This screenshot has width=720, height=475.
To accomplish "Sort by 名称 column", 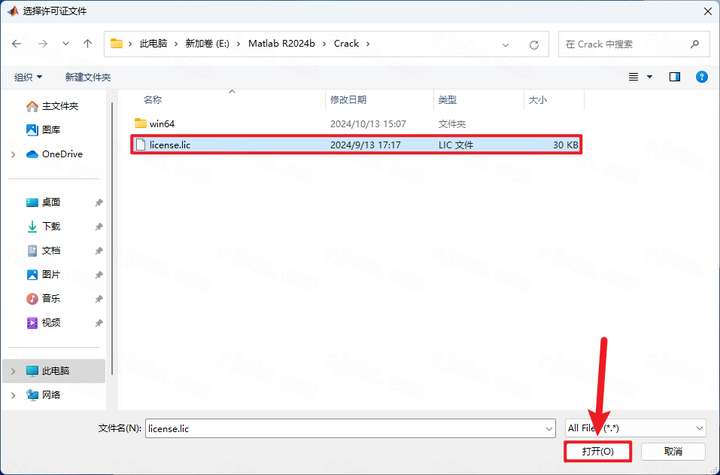I will 152,100.
